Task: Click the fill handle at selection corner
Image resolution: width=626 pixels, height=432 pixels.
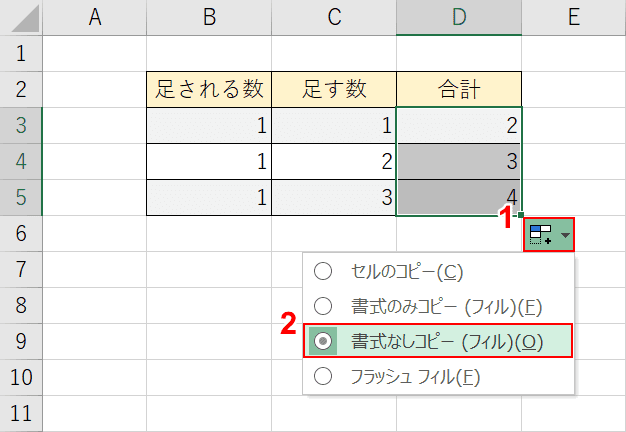Action: (521, 215)
